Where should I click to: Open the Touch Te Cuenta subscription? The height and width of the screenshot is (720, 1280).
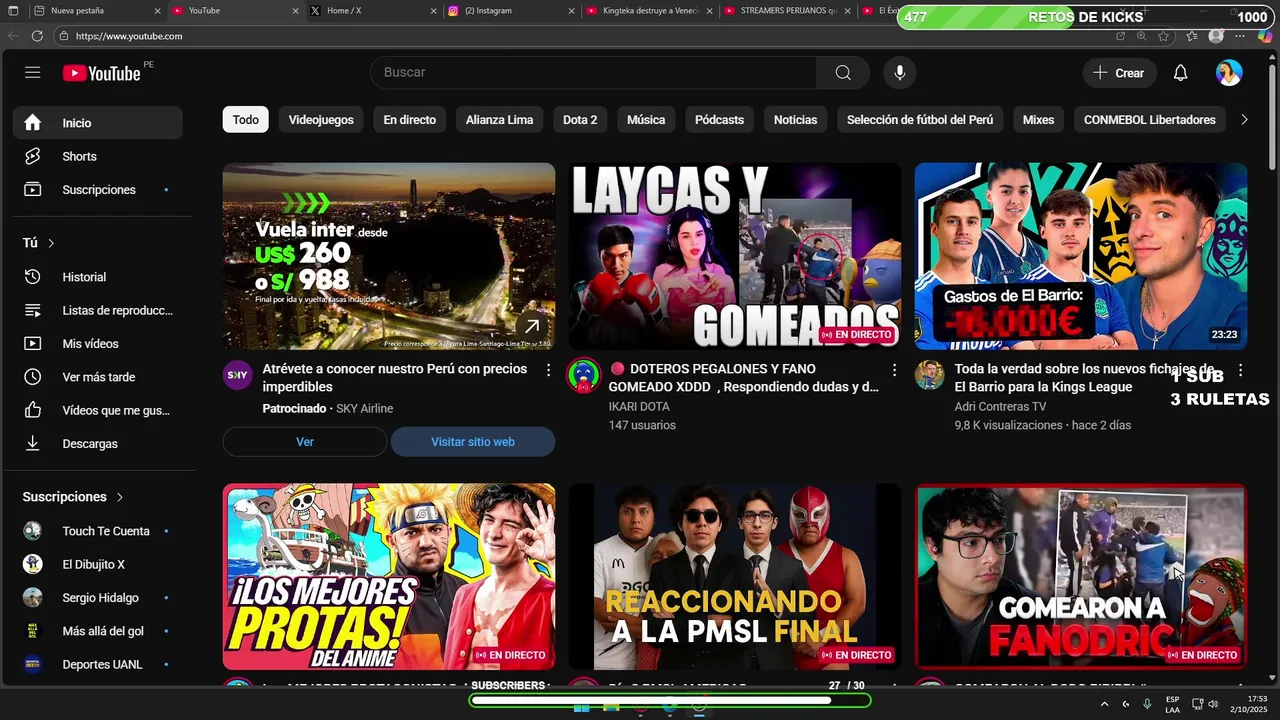97,531
